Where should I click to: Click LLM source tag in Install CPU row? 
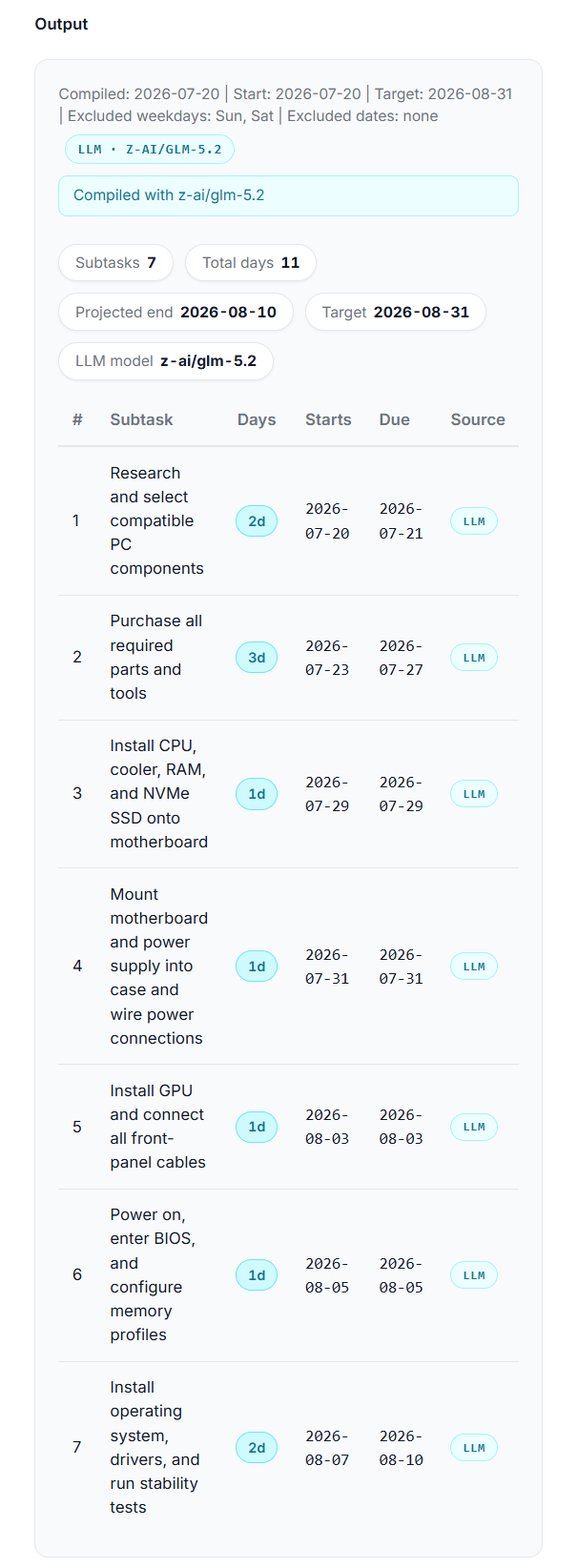(x=474, y=794)
